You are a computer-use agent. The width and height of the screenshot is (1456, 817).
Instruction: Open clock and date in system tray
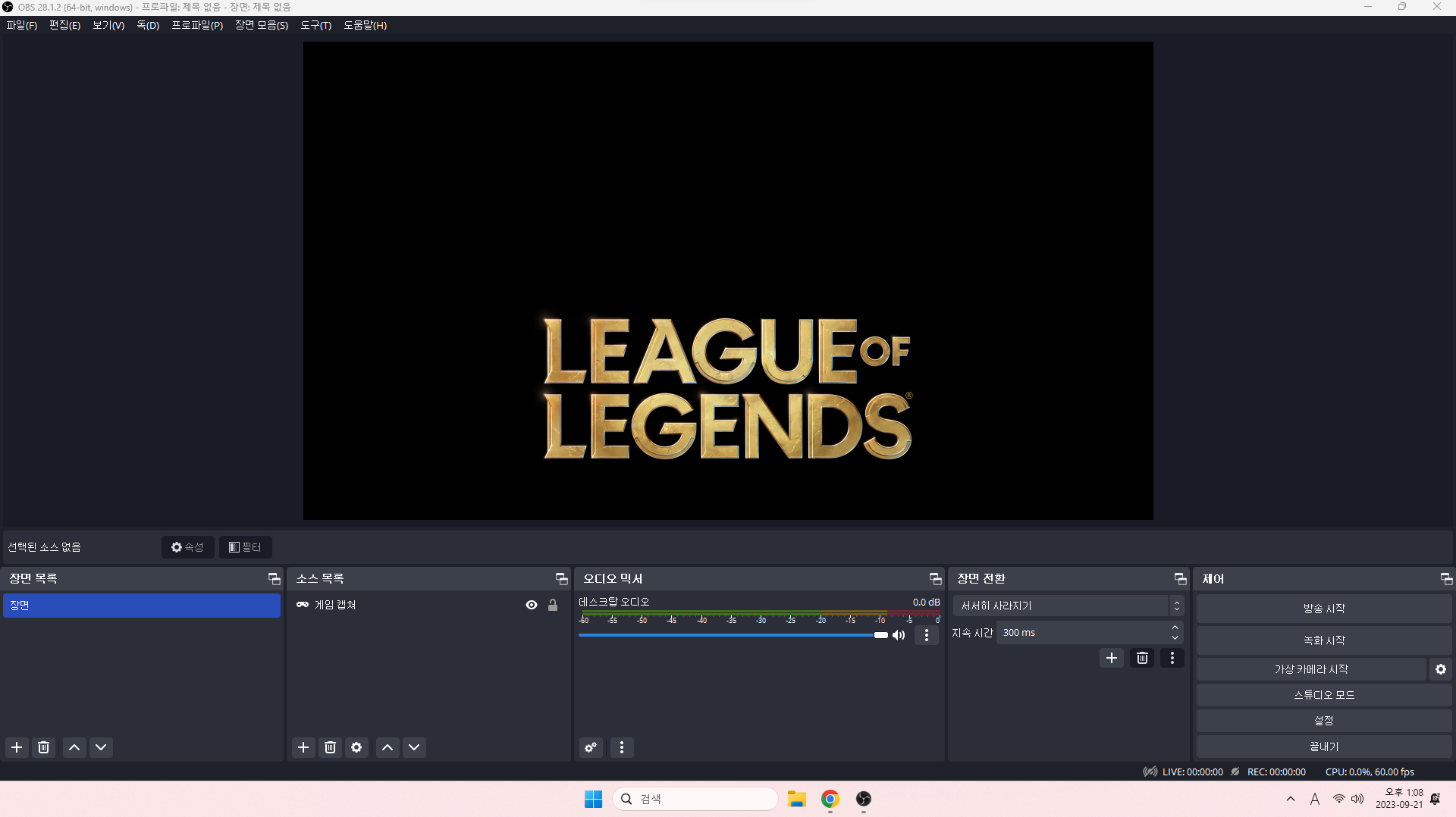point(1399,799)
